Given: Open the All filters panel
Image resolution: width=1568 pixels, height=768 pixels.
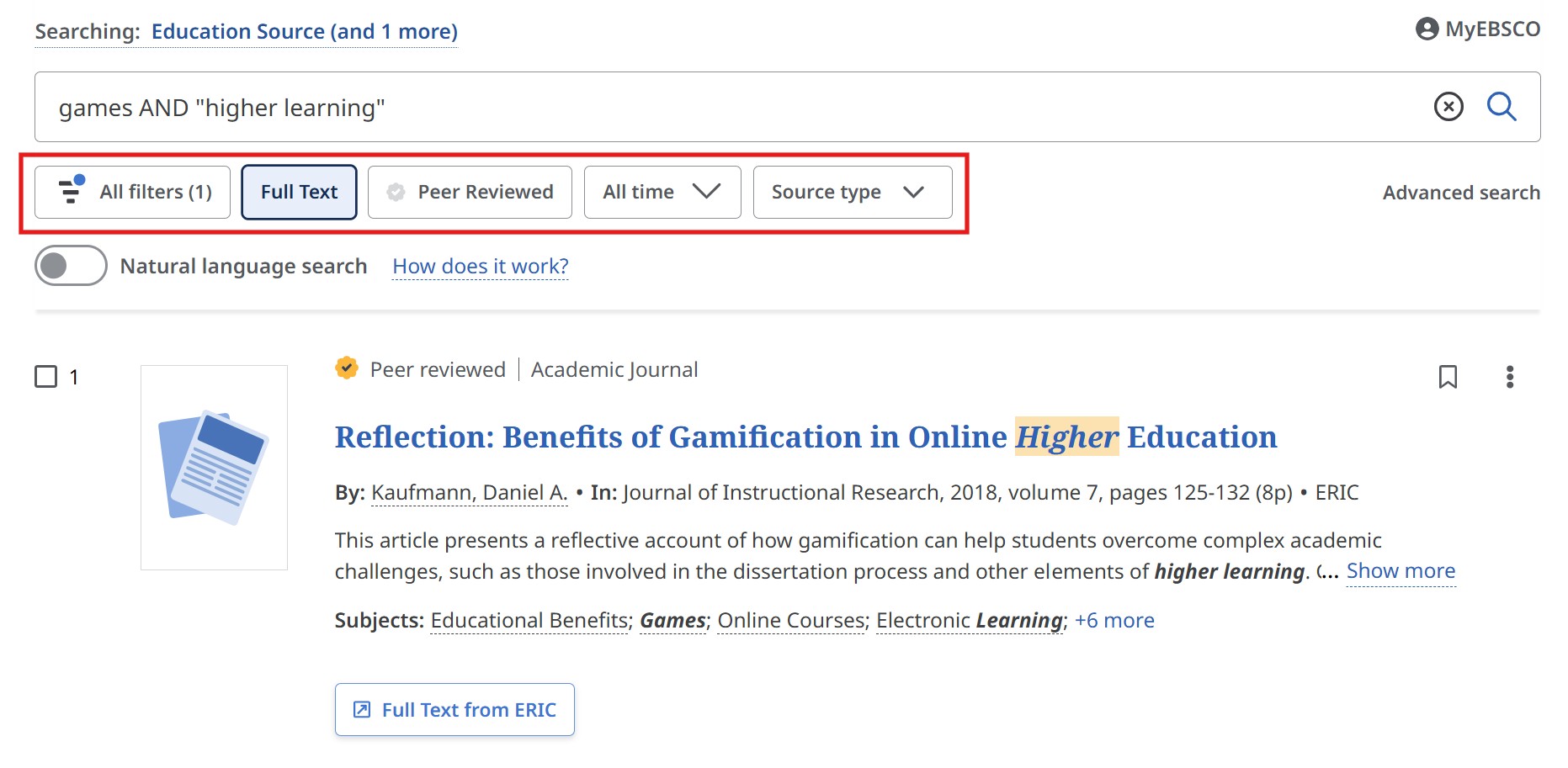Looking at the screenshot, I should tap(132, 192).
